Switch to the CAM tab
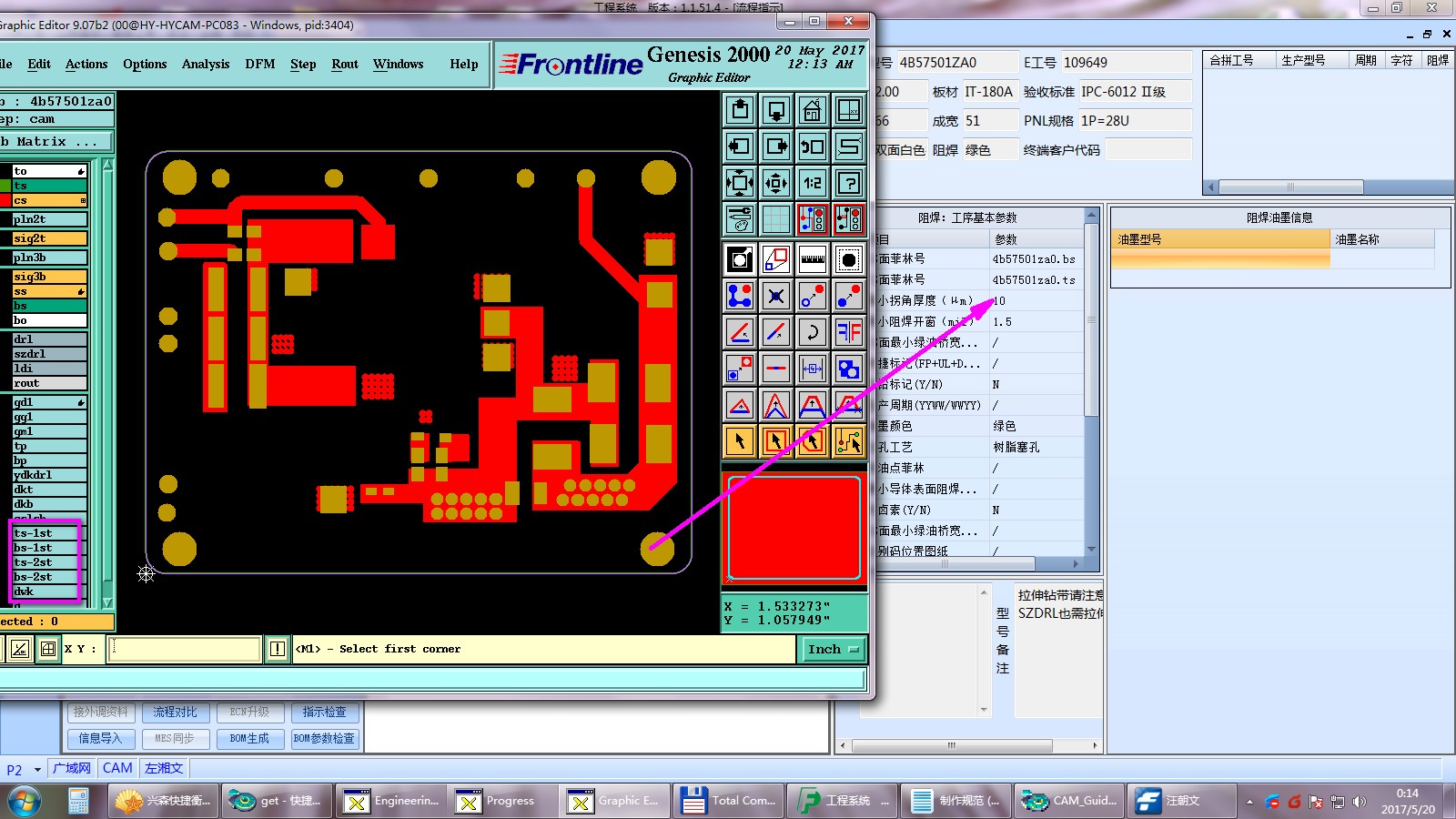 point(117,768)
